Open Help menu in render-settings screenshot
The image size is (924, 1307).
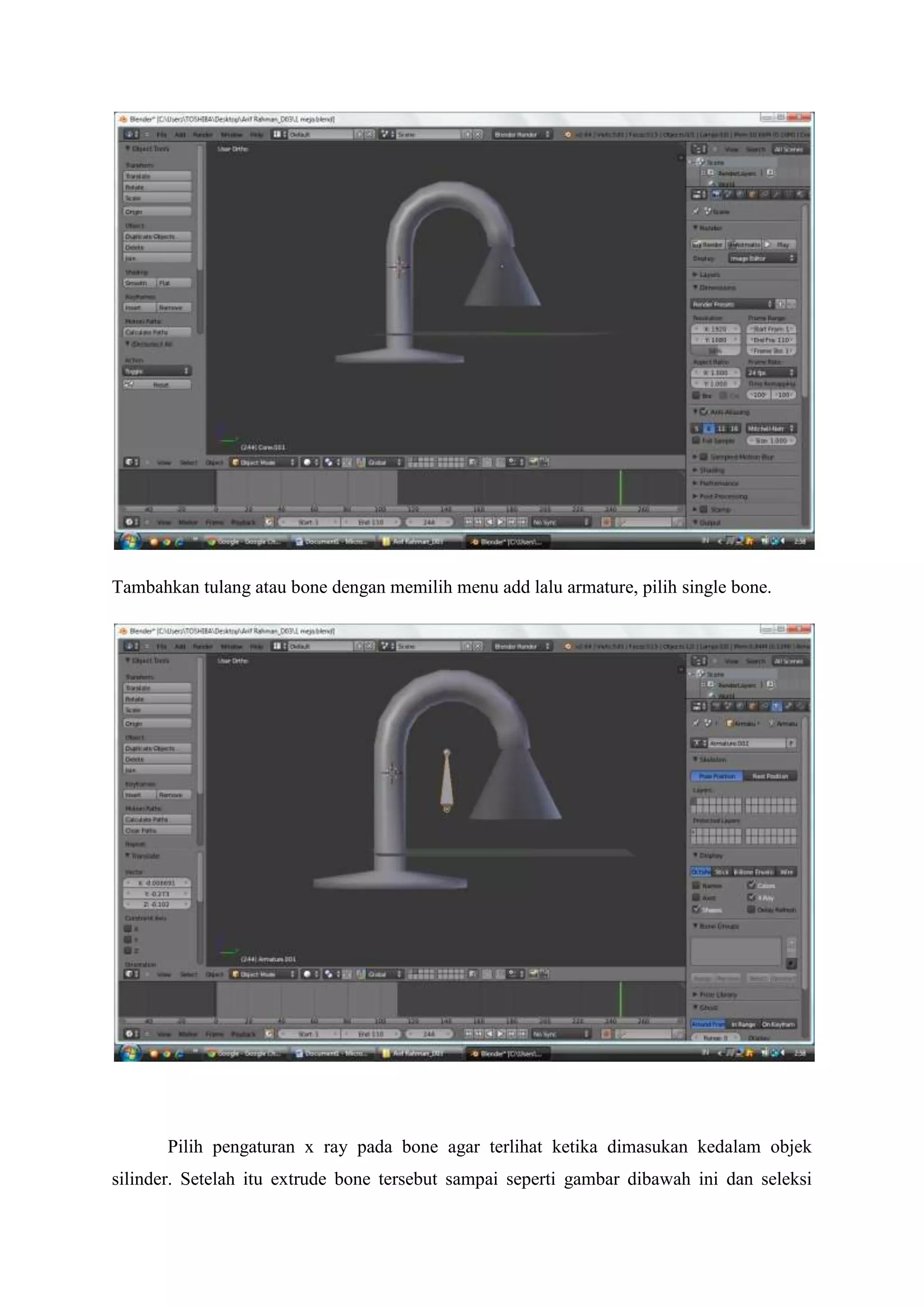tap(257, 134)
